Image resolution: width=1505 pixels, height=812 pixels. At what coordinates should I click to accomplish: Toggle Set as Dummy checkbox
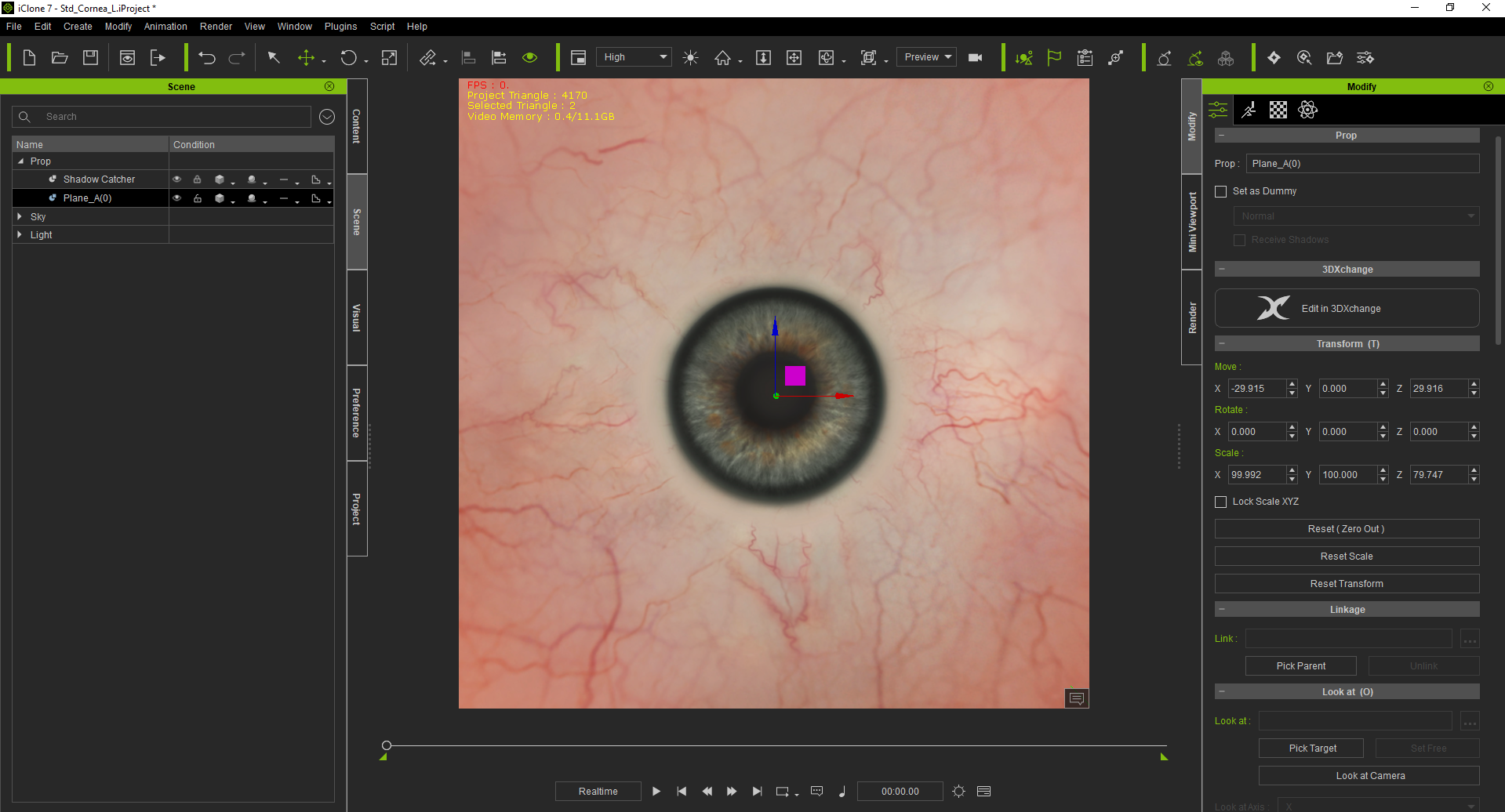point(1220,191)
